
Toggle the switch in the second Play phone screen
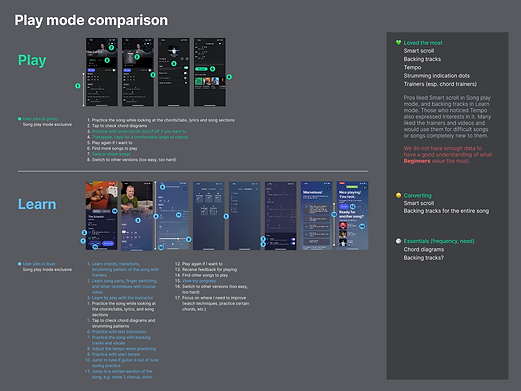150,70
